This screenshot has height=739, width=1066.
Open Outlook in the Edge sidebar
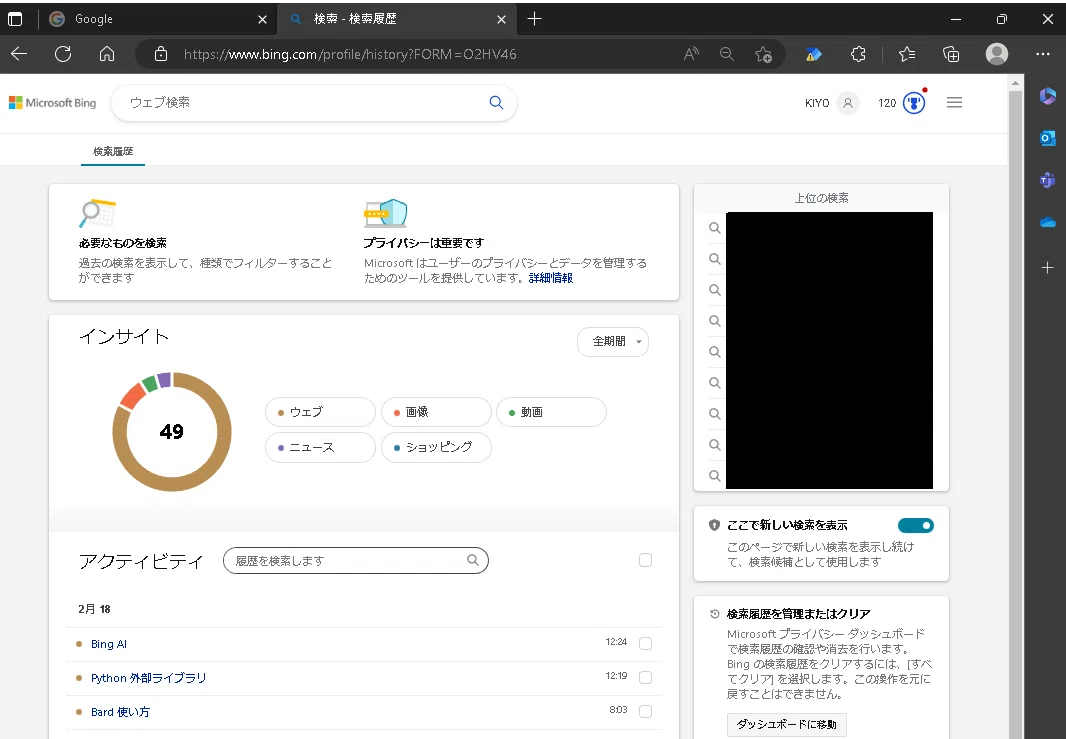tap(1048, 138)
